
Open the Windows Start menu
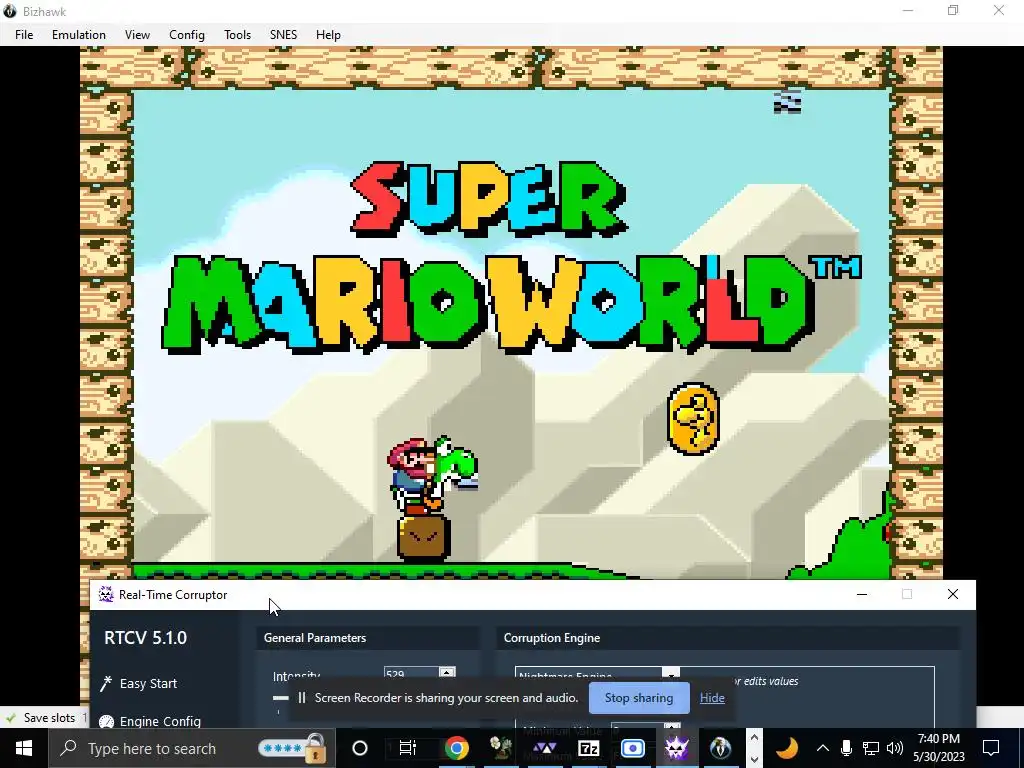click(24, 748)
